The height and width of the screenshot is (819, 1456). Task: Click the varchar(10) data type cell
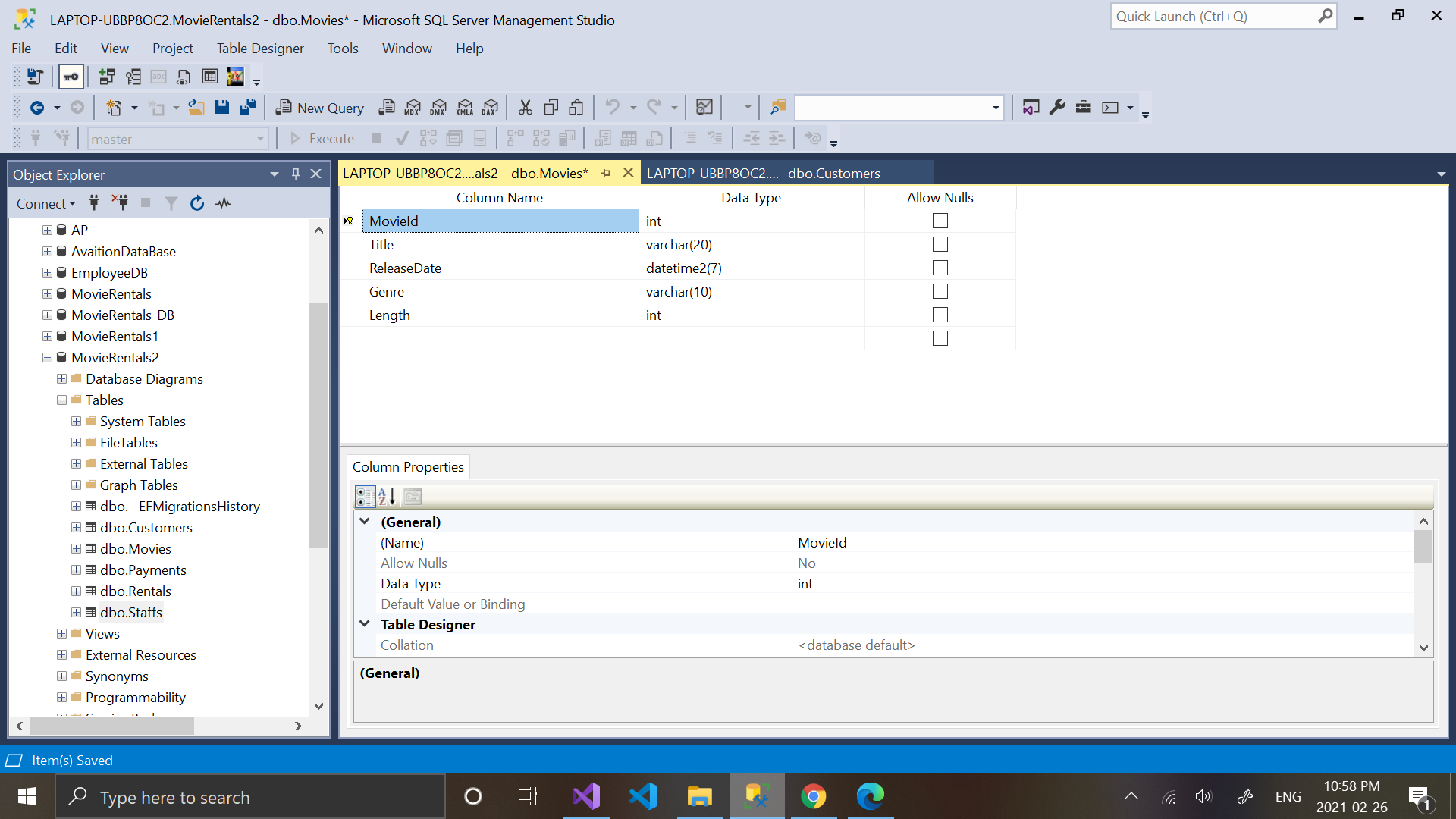click(x=752, y=291)
